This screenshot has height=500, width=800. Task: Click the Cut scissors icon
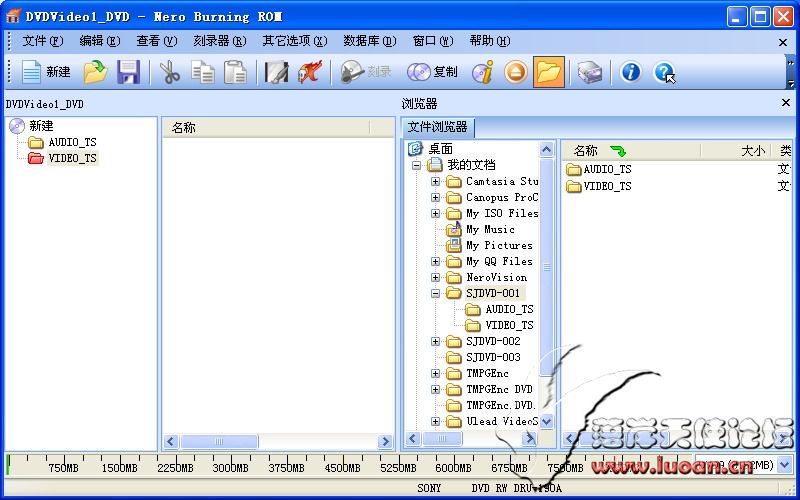coord(169,72)
